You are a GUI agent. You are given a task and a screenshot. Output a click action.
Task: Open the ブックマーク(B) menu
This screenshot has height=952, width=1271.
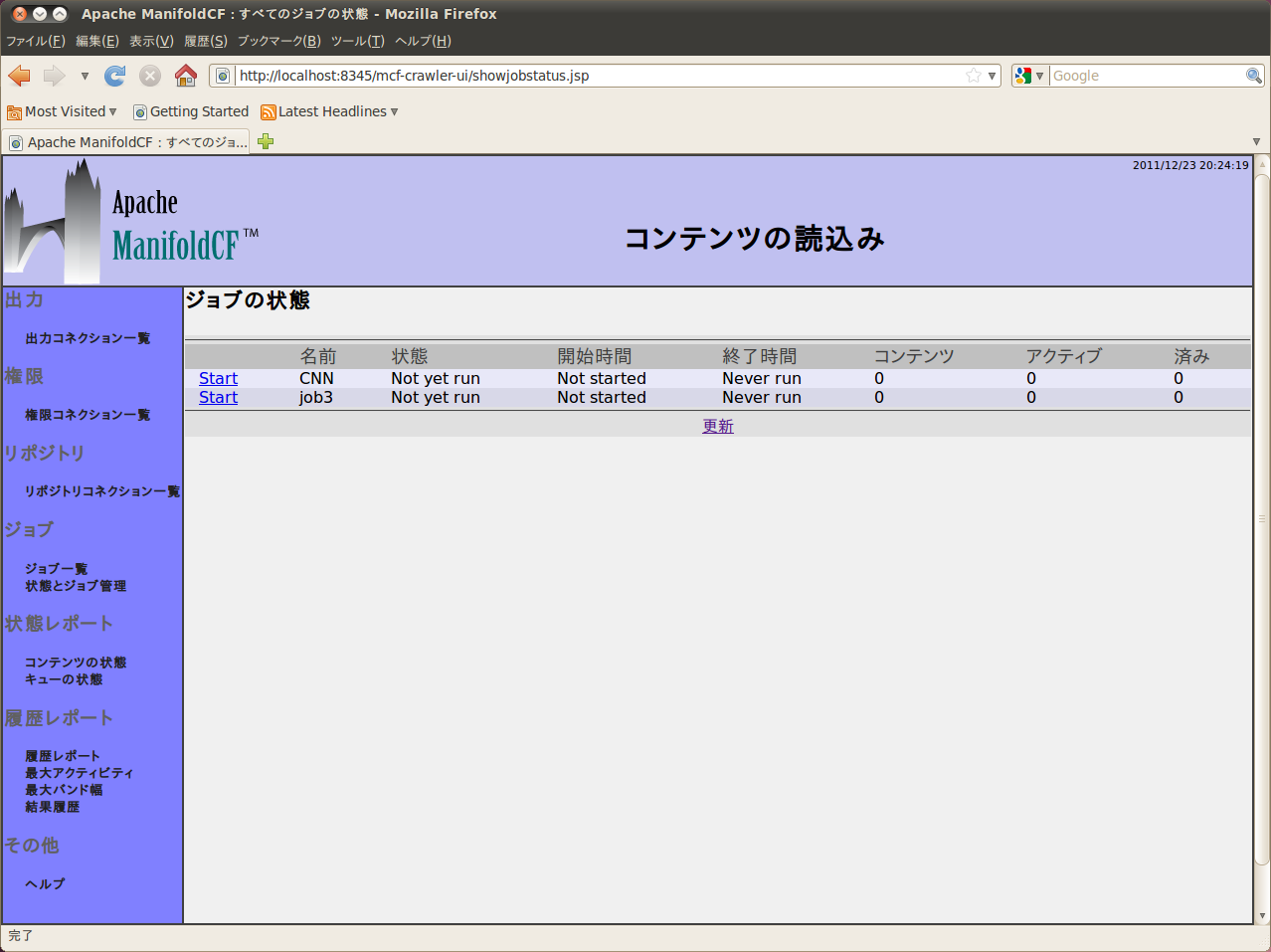pyautogui.click(x=278, y=41)
